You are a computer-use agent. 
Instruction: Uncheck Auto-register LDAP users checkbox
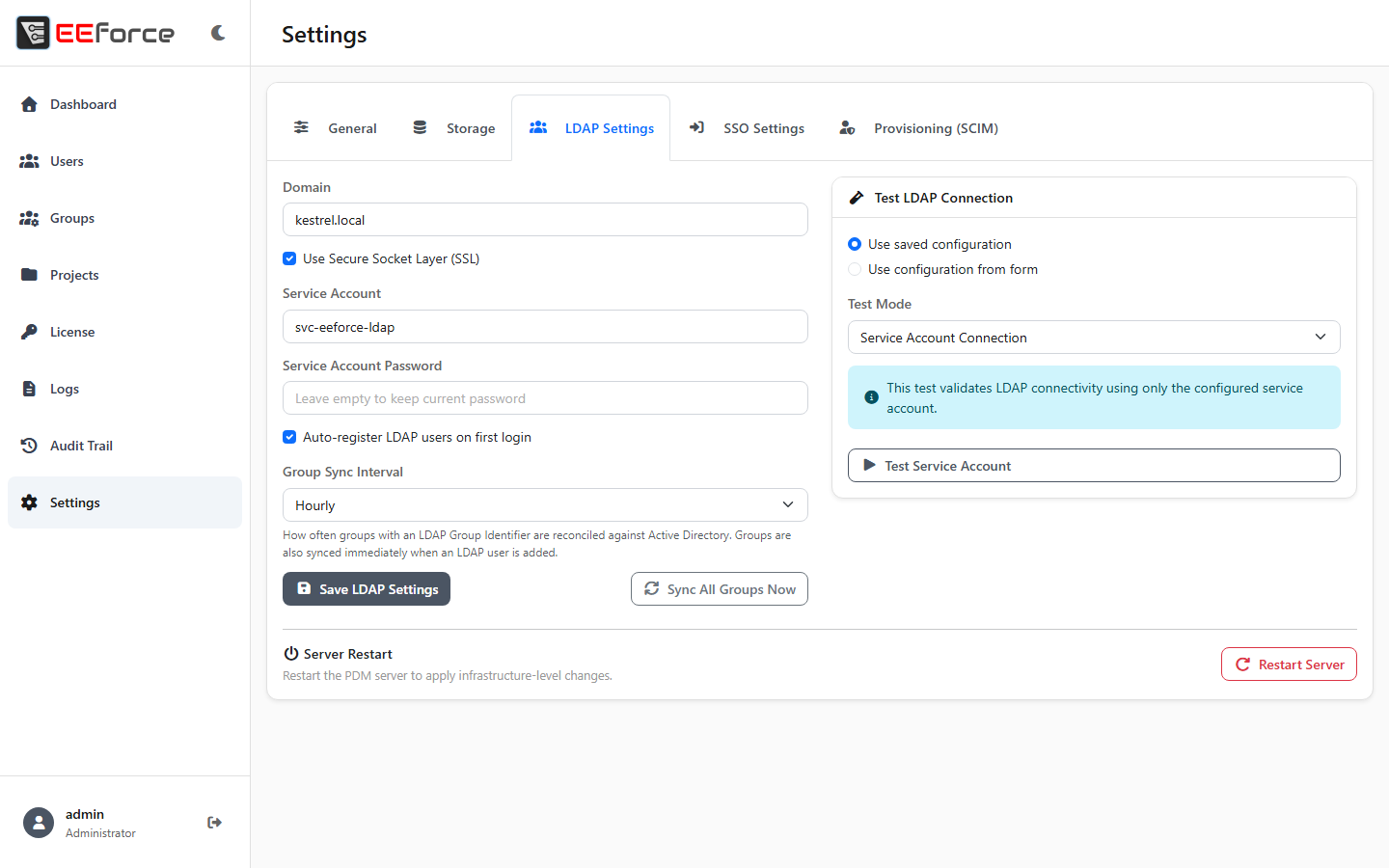[x=289, y=437]
